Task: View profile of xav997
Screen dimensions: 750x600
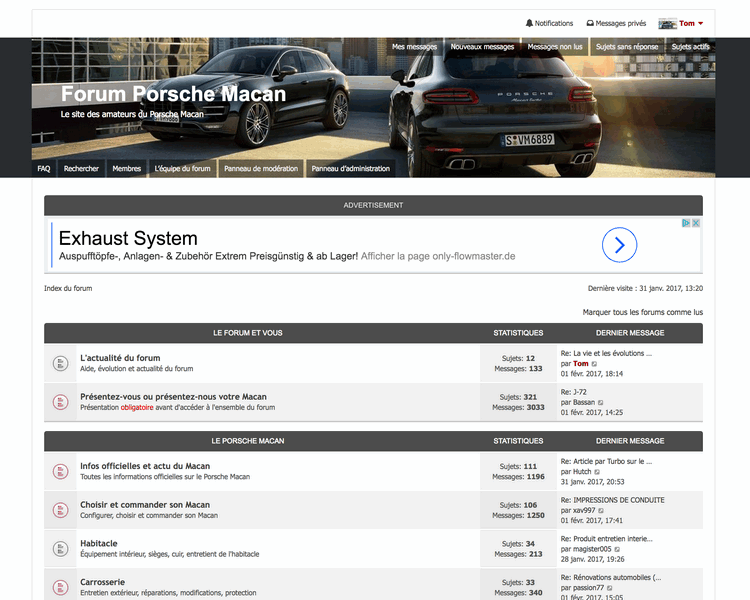Action: click(584, 511)
